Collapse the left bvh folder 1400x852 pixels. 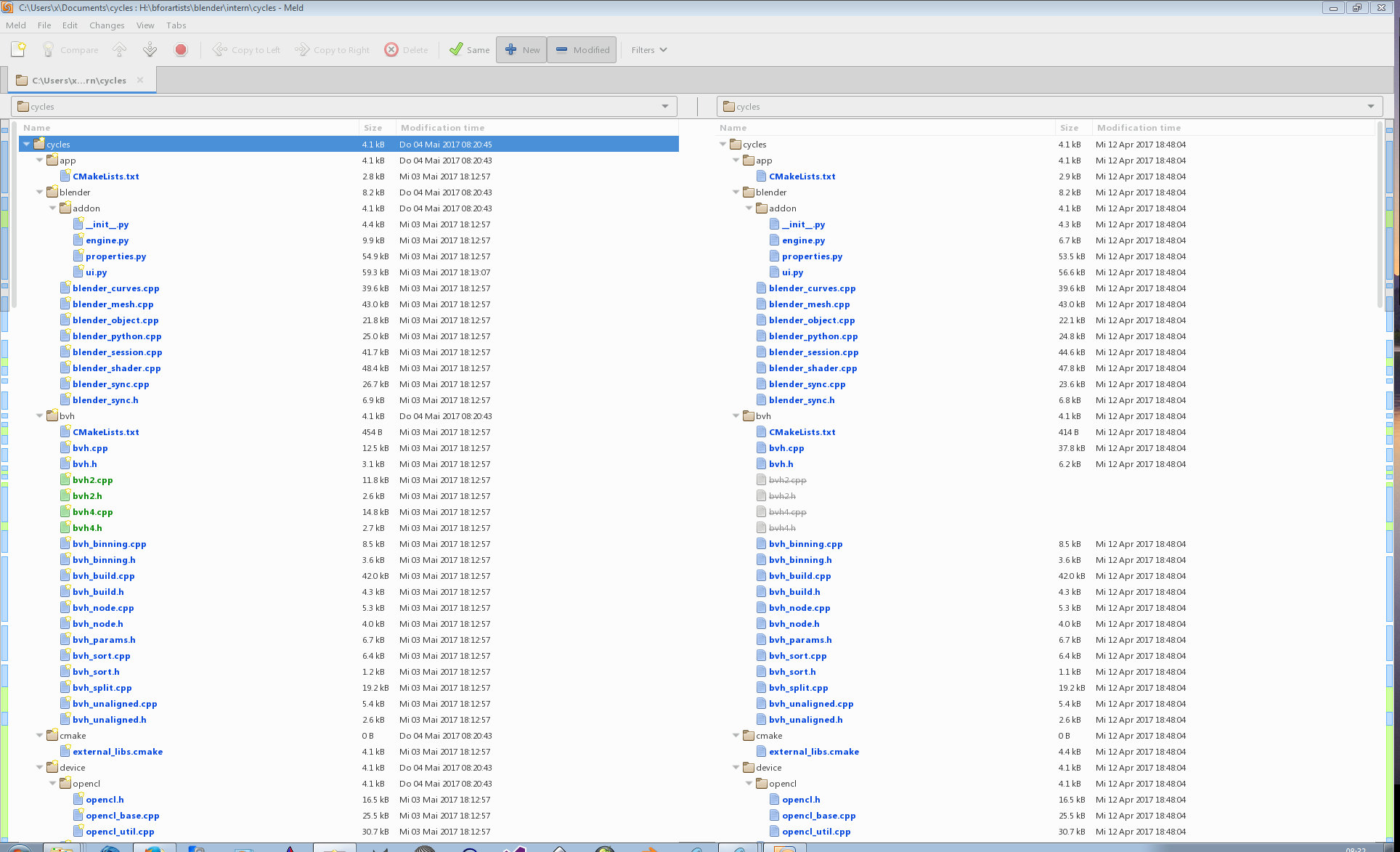[40, 416]
